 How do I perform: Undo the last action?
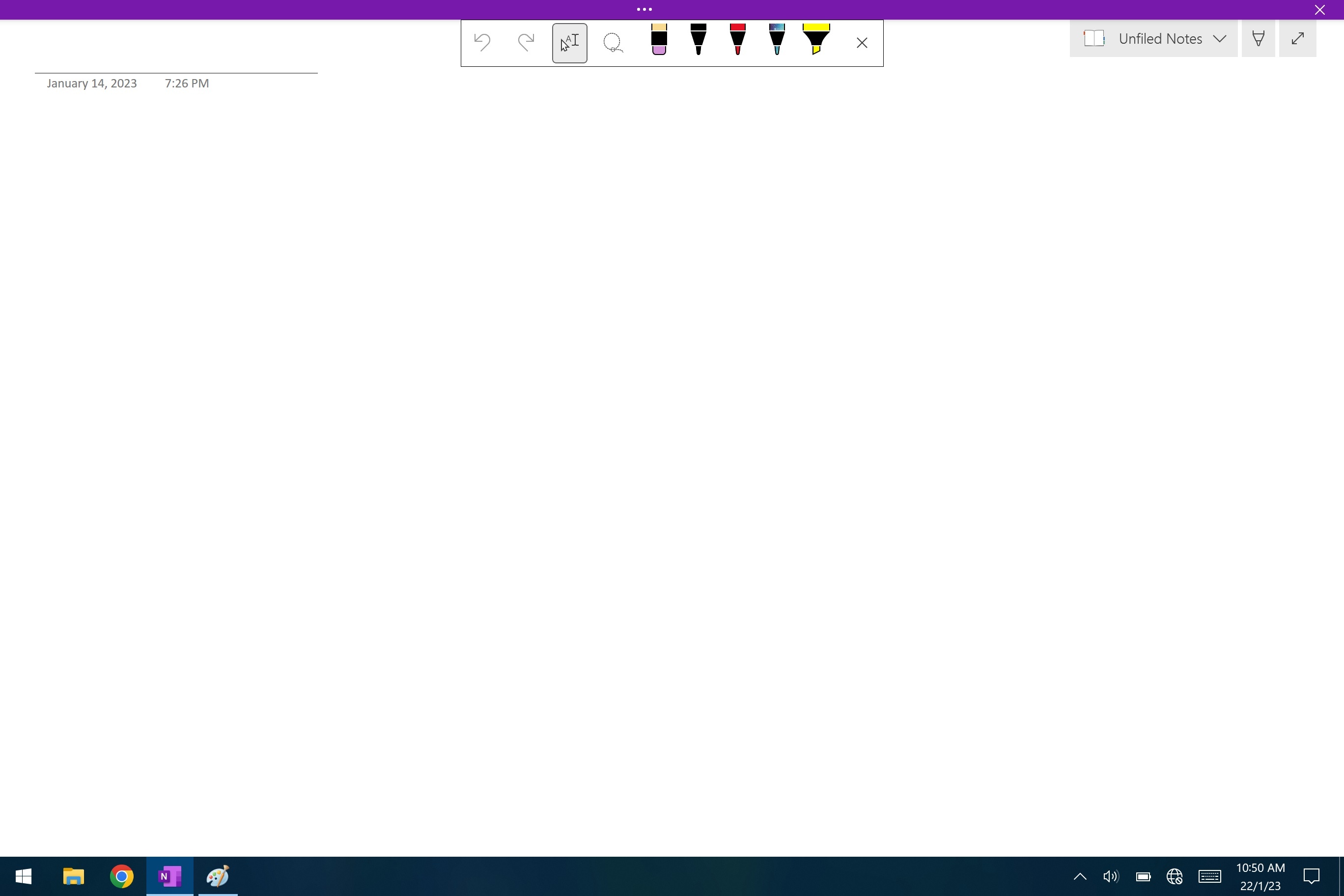tap(482, 42)
